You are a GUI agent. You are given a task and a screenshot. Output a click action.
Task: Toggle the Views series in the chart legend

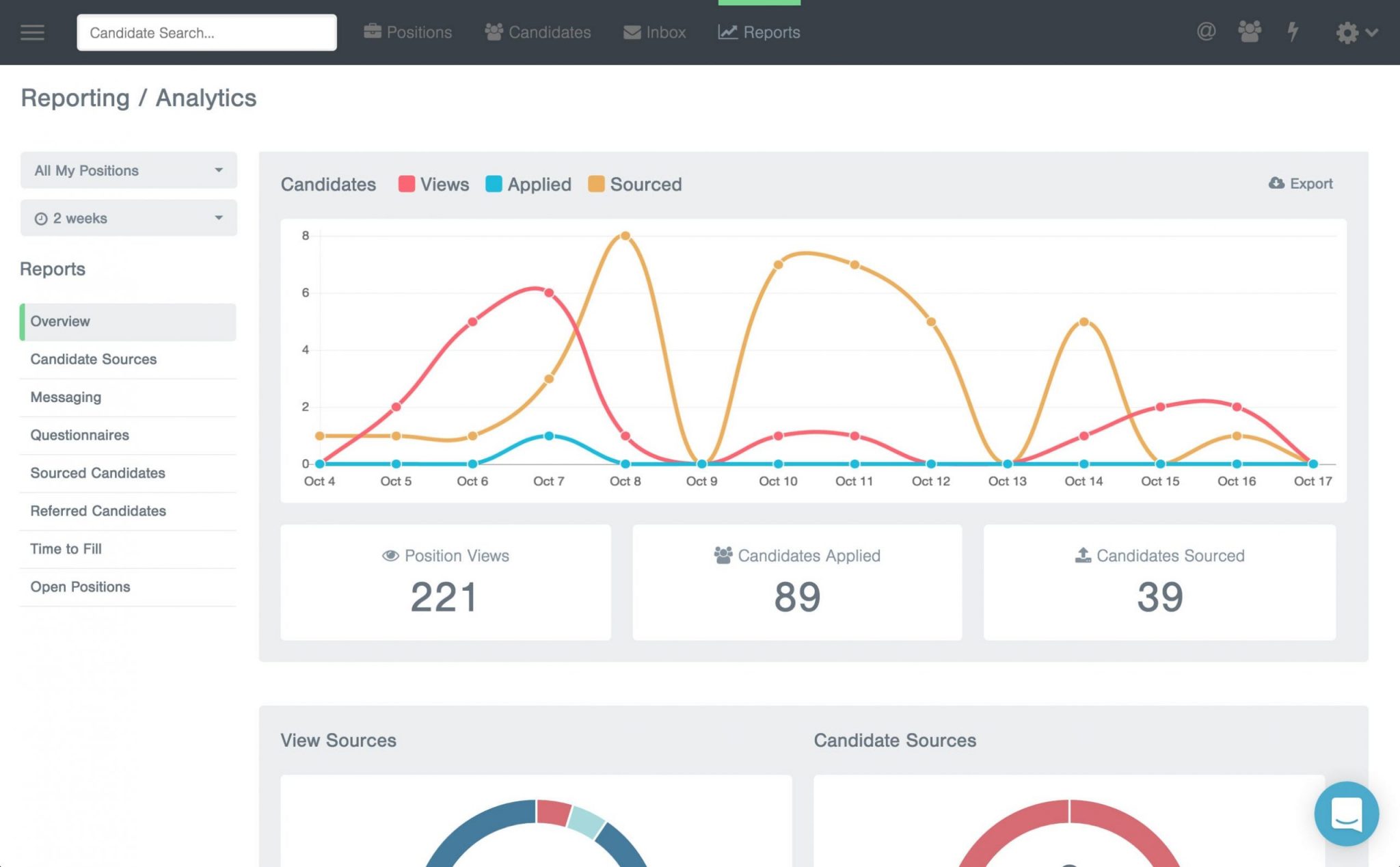click(433, 184)
